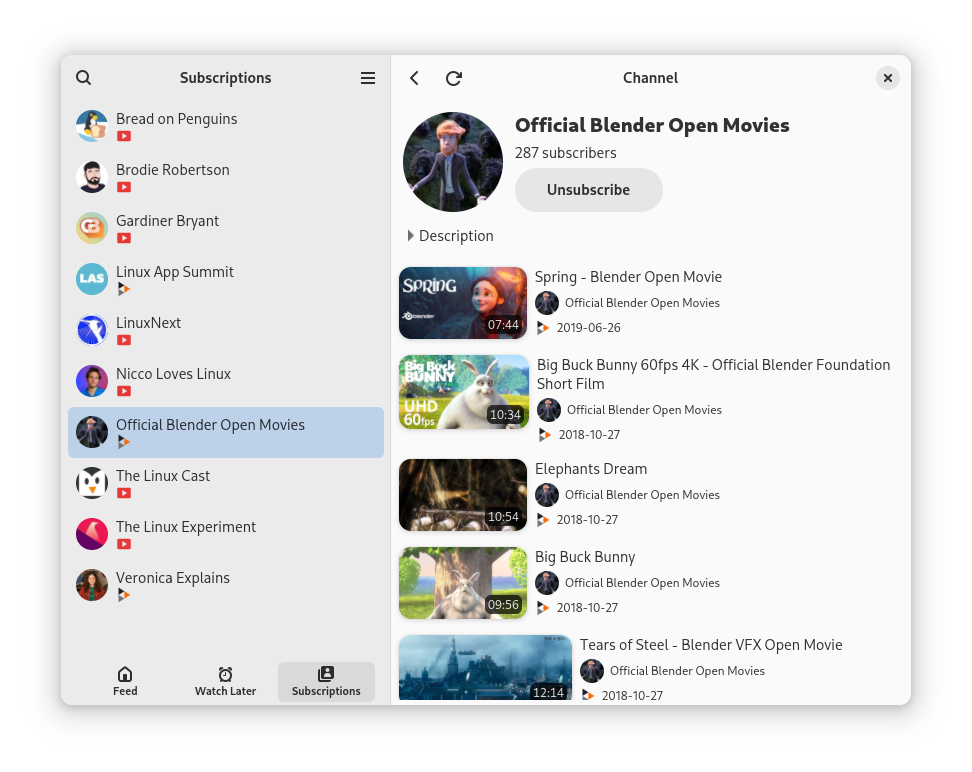Click the 287 subscribers count

coord(565,153)
